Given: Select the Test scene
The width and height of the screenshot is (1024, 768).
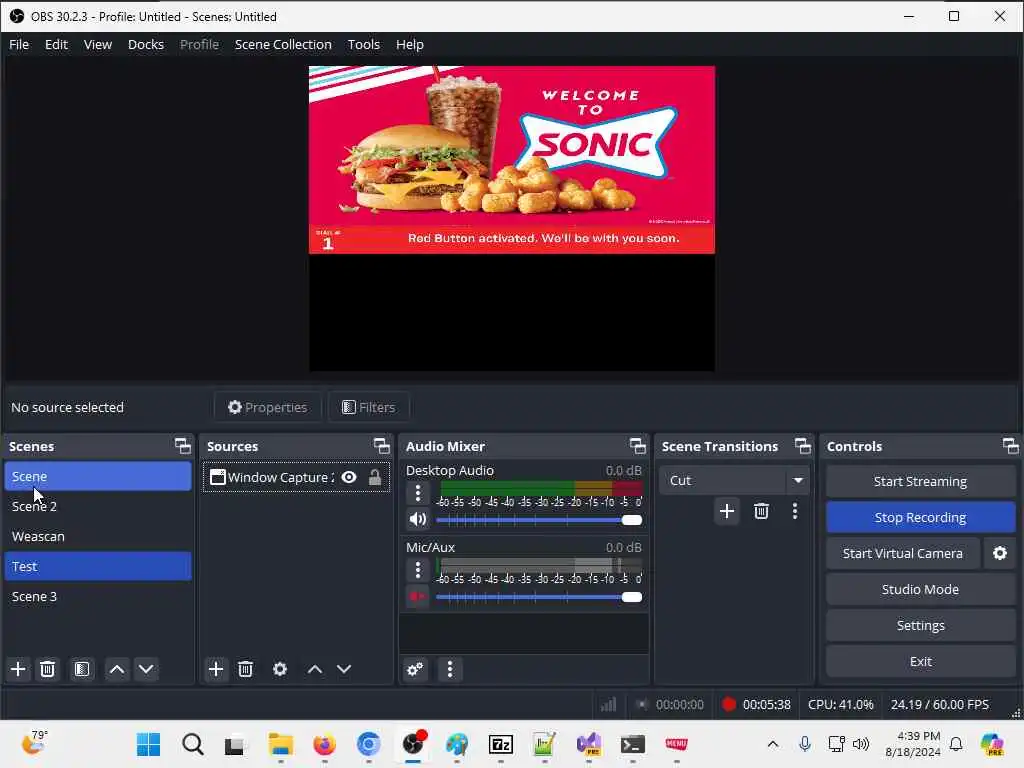Looking at the screenshot, I should click(98, 566).
